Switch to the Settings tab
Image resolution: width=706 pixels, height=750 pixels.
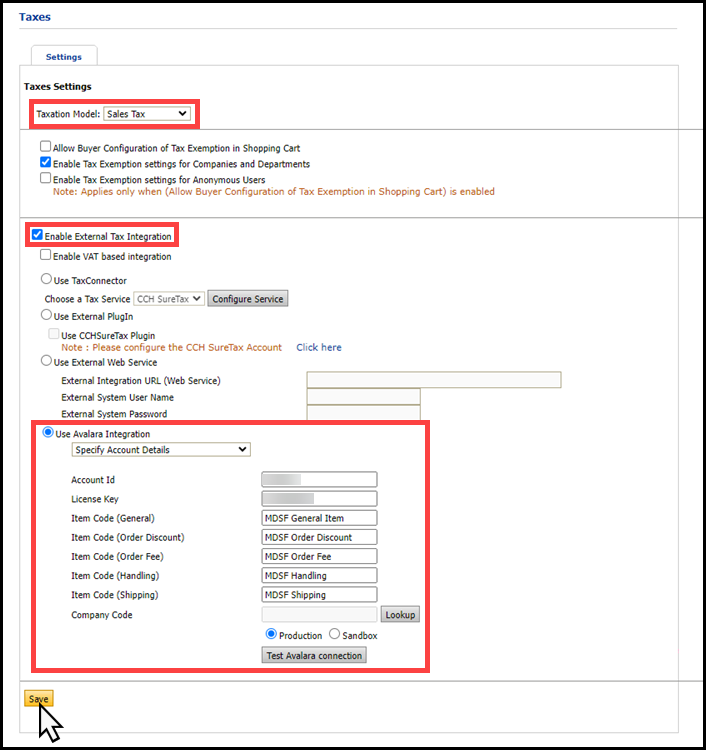coord(64,57)
